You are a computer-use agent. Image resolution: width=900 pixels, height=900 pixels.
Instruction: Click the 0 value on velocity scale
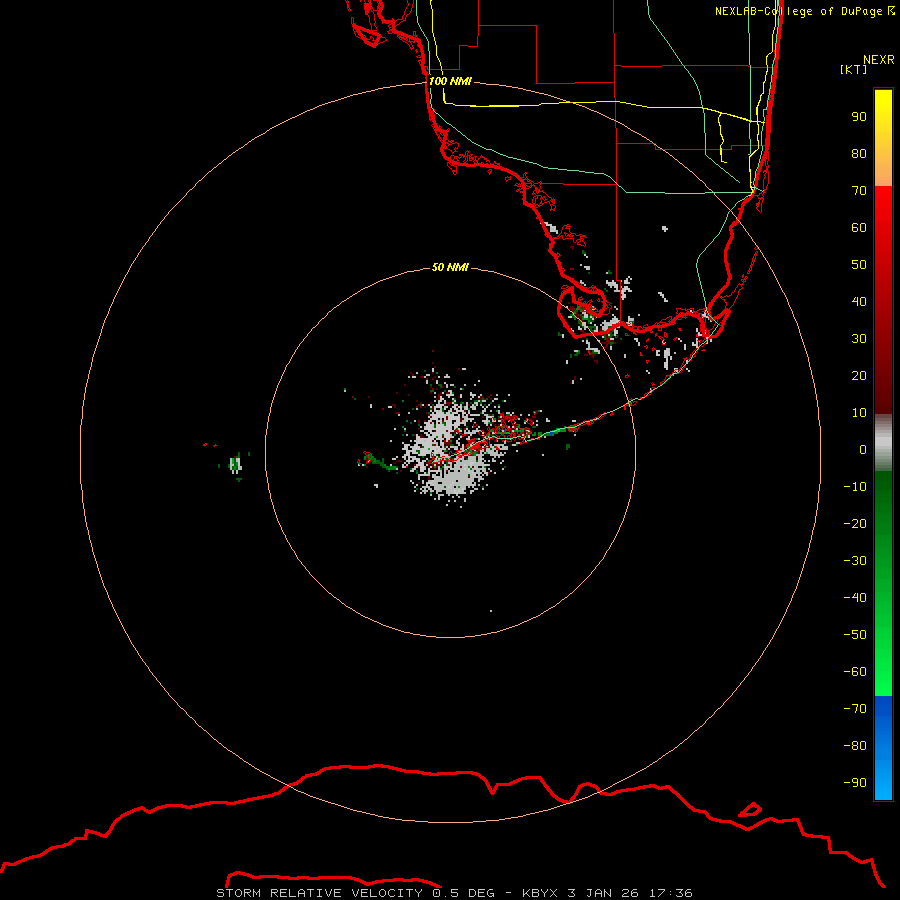pyautogui.click(x=863, y=449)
